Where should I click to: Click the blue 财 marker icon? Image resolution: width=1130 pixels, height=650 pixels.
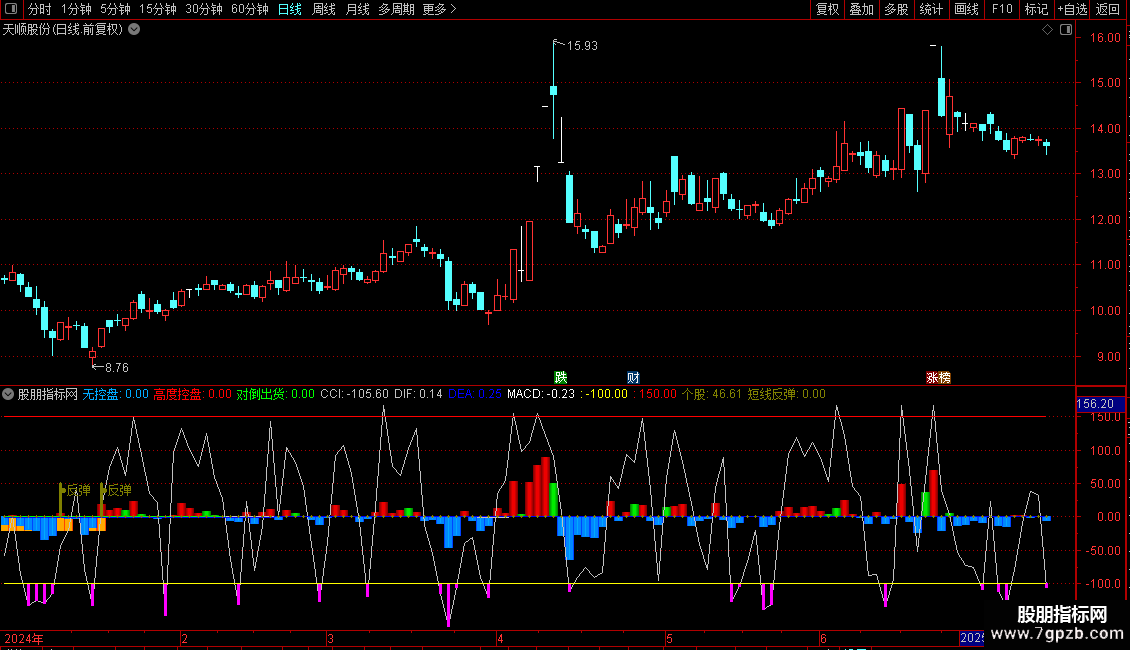click(x=633, y=377)
